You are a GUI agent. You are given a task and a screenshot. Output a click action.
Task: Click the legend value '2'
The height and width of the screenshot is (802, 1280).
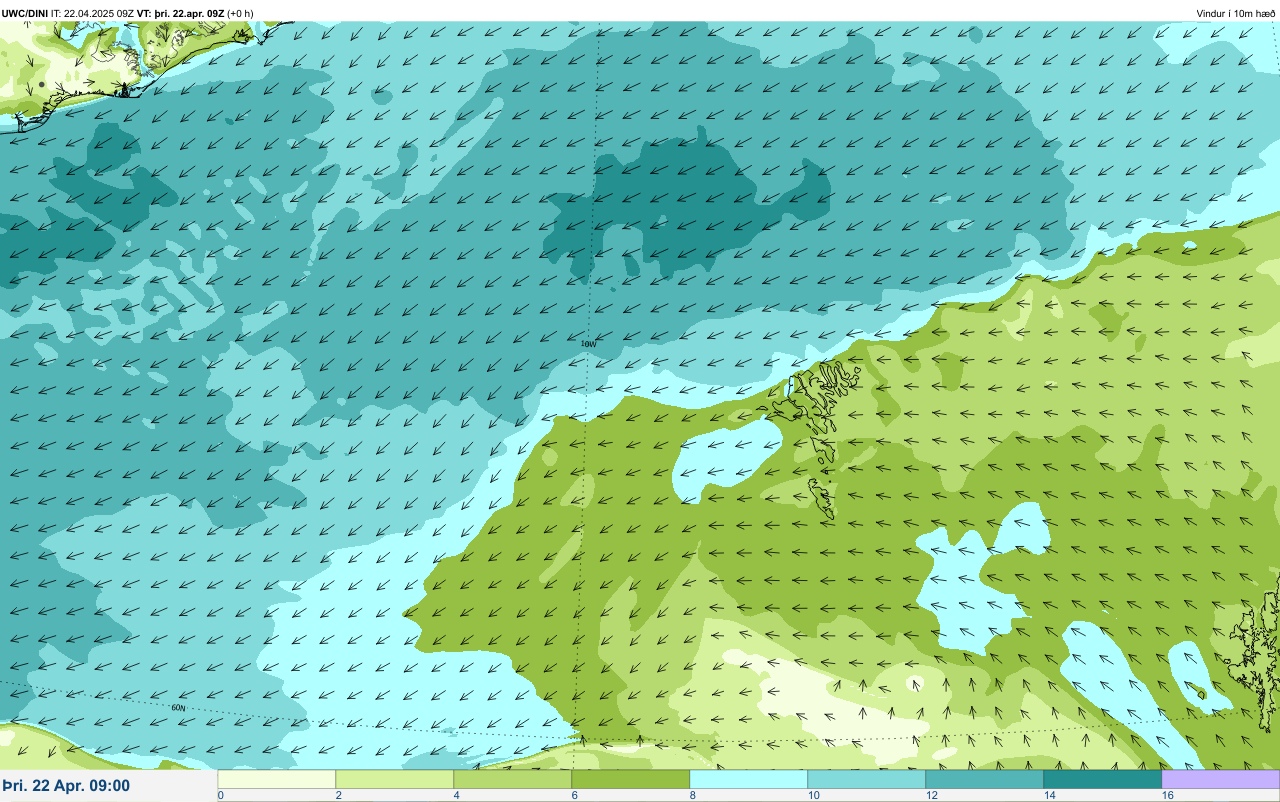click(x=338, y=795)
